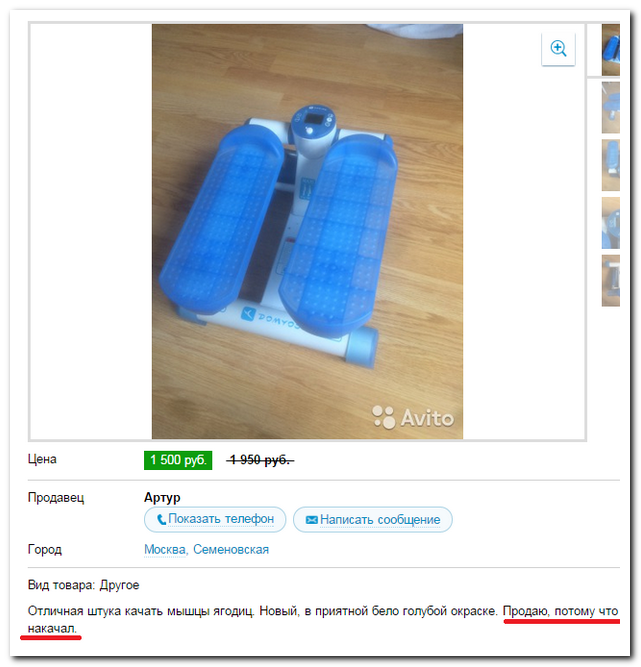
Task: Click the underlined text Продаю, потому что
Action: [x=560, y=611]
